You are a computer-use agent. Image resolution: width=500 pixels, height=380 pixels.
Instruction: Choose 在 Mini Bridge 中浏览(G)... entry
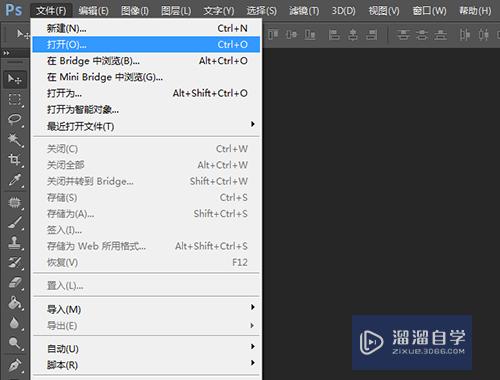point(146,77)
